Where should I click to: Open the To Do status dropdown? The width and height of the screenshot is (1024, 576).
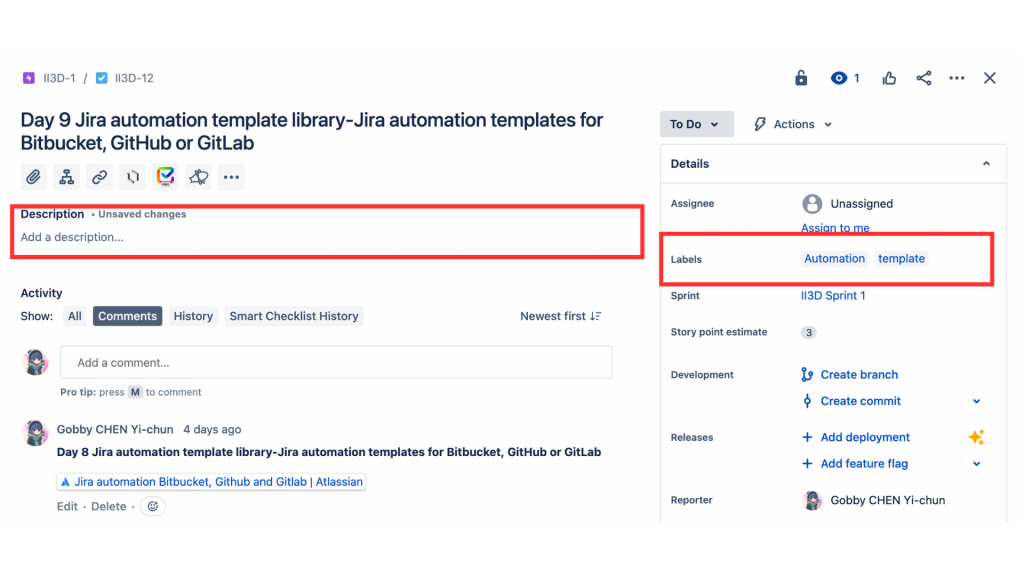point(696,124)
